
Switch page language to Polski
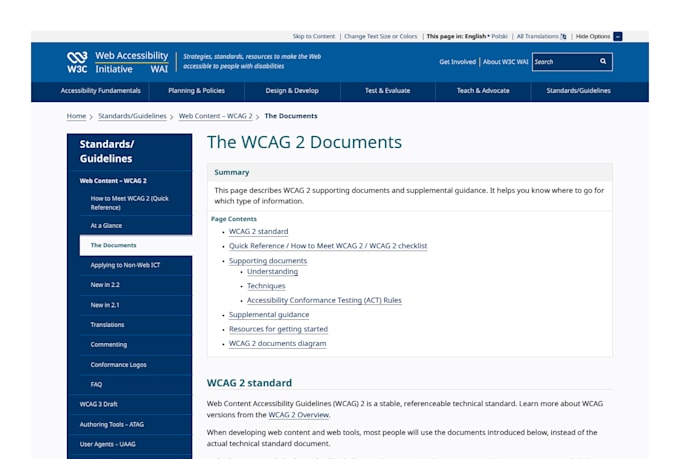[x=499, y=36]
